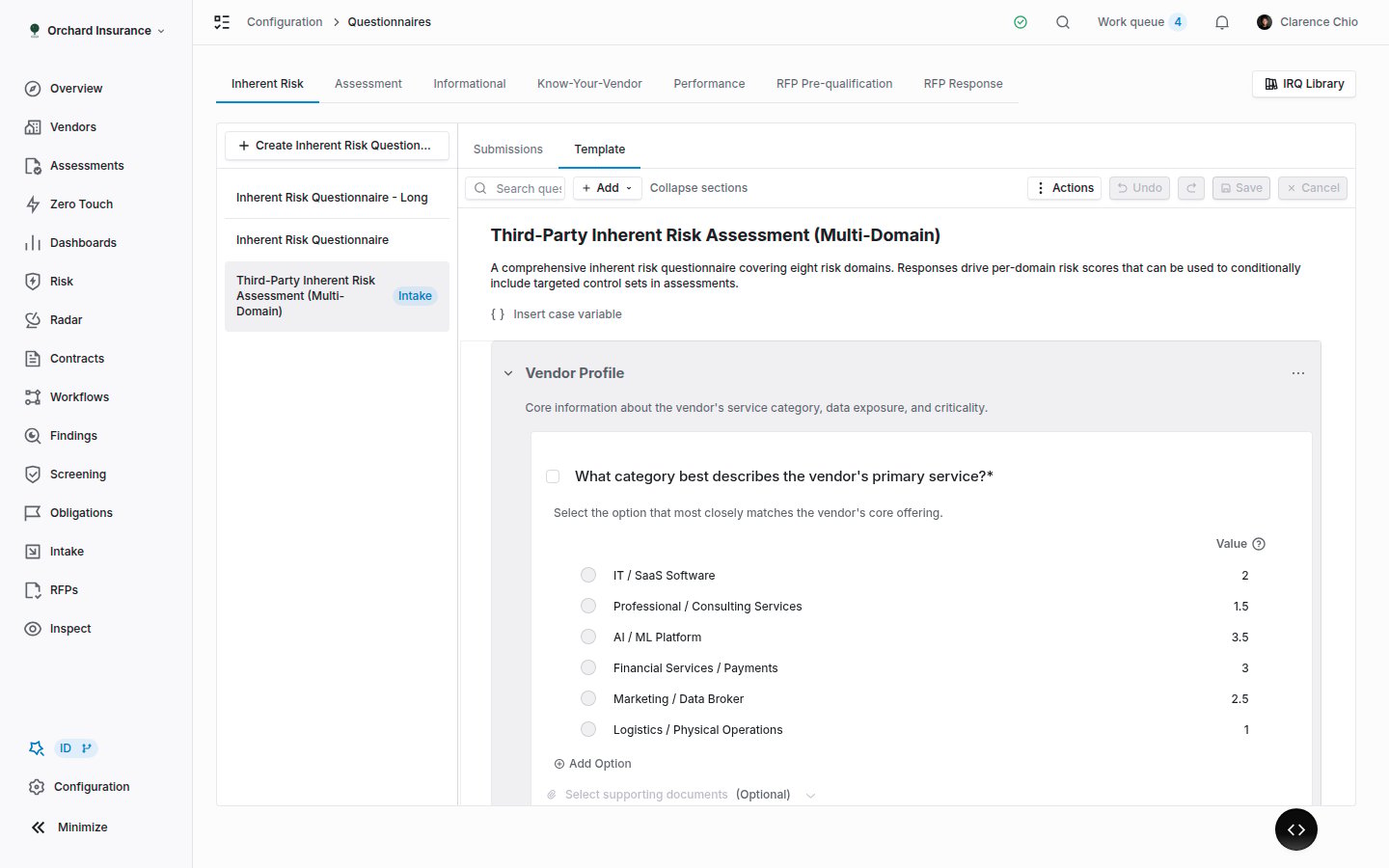1389x868 pixels.
Task: Open Inspect in the sidebar
Action: pos(69,629)
